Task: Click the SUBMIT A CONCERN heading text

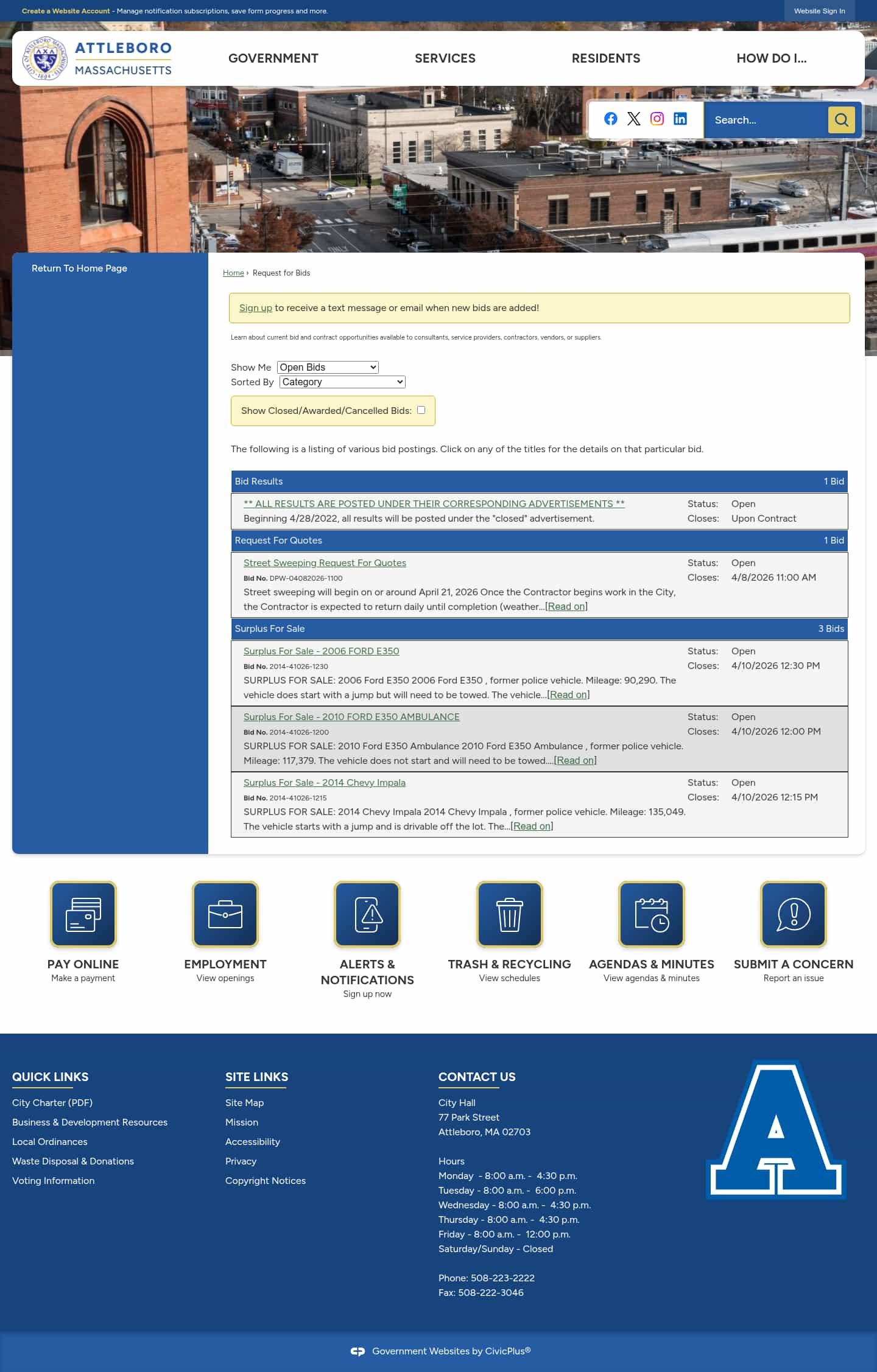Action: (x=794, y=964)
